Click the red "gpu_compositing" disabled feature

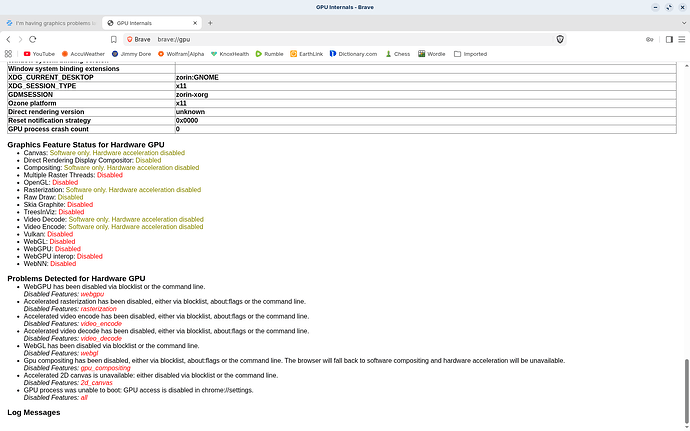tap(106, 368)
